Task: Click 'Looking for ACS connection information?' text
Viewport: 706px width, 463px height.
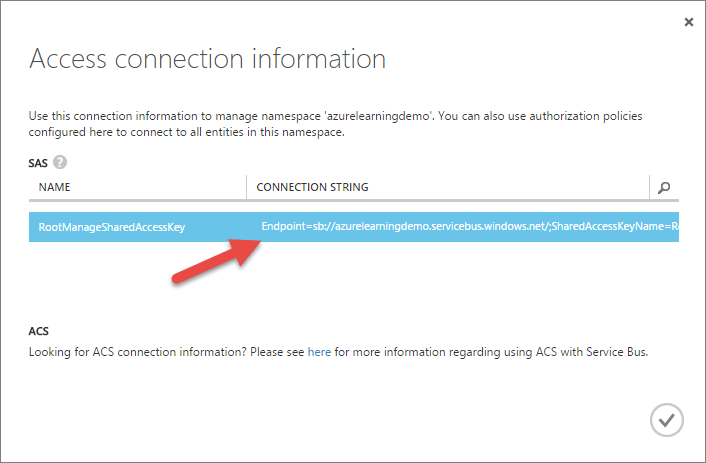Action: pyautogui.click(x=137, y=352)
